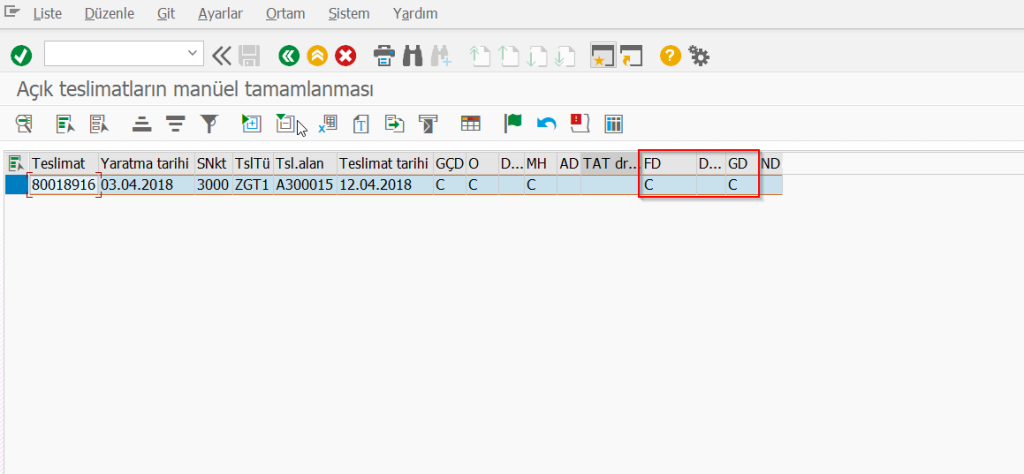This screenshot has height=474, width=1024.
Task: Click the Deselect All rows icon
Action: [99, 123]
